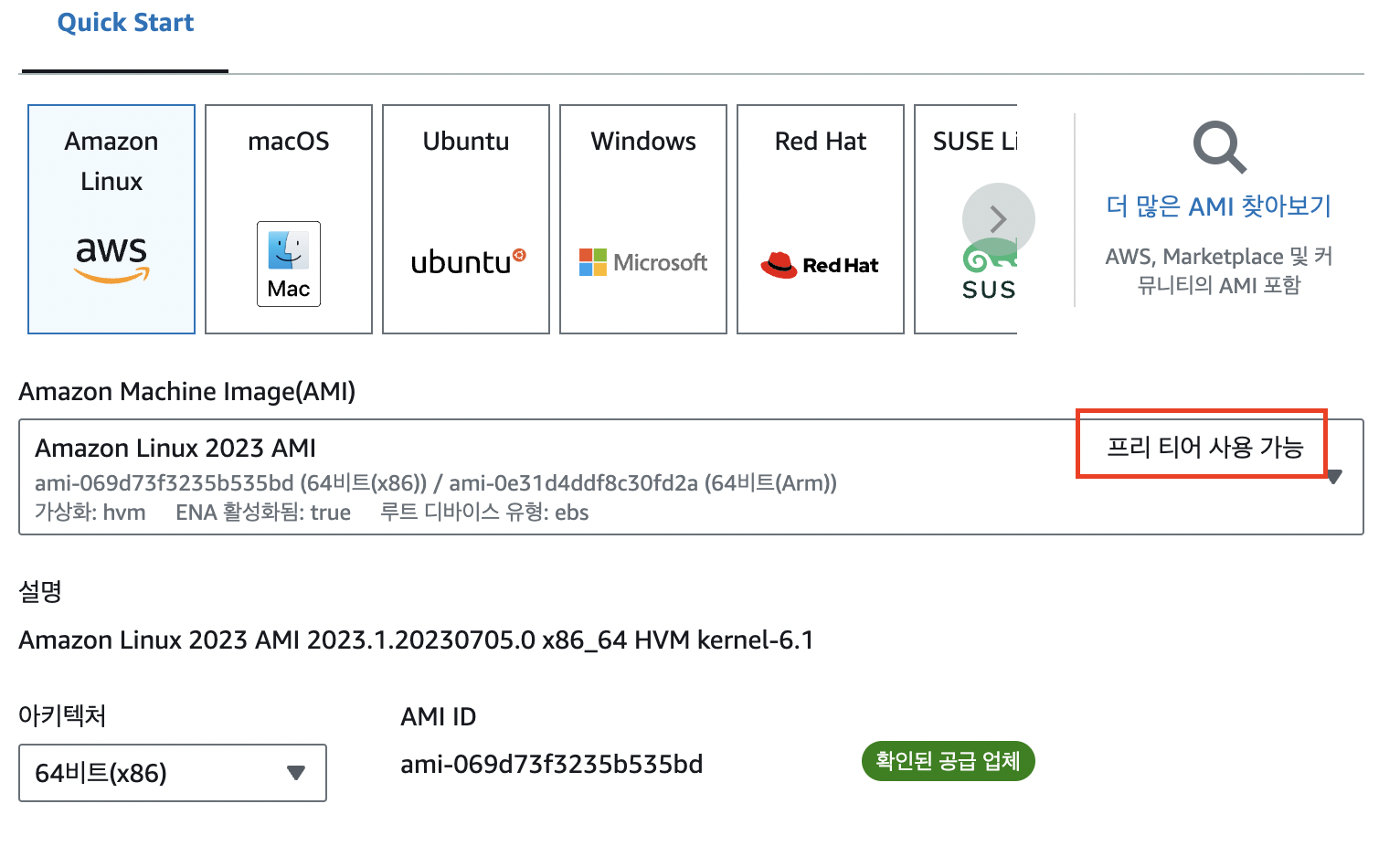This screenshot has width=1400, height=846.
Task: Choose the Red Hat AMI card
Action: (x=821, y=219)
